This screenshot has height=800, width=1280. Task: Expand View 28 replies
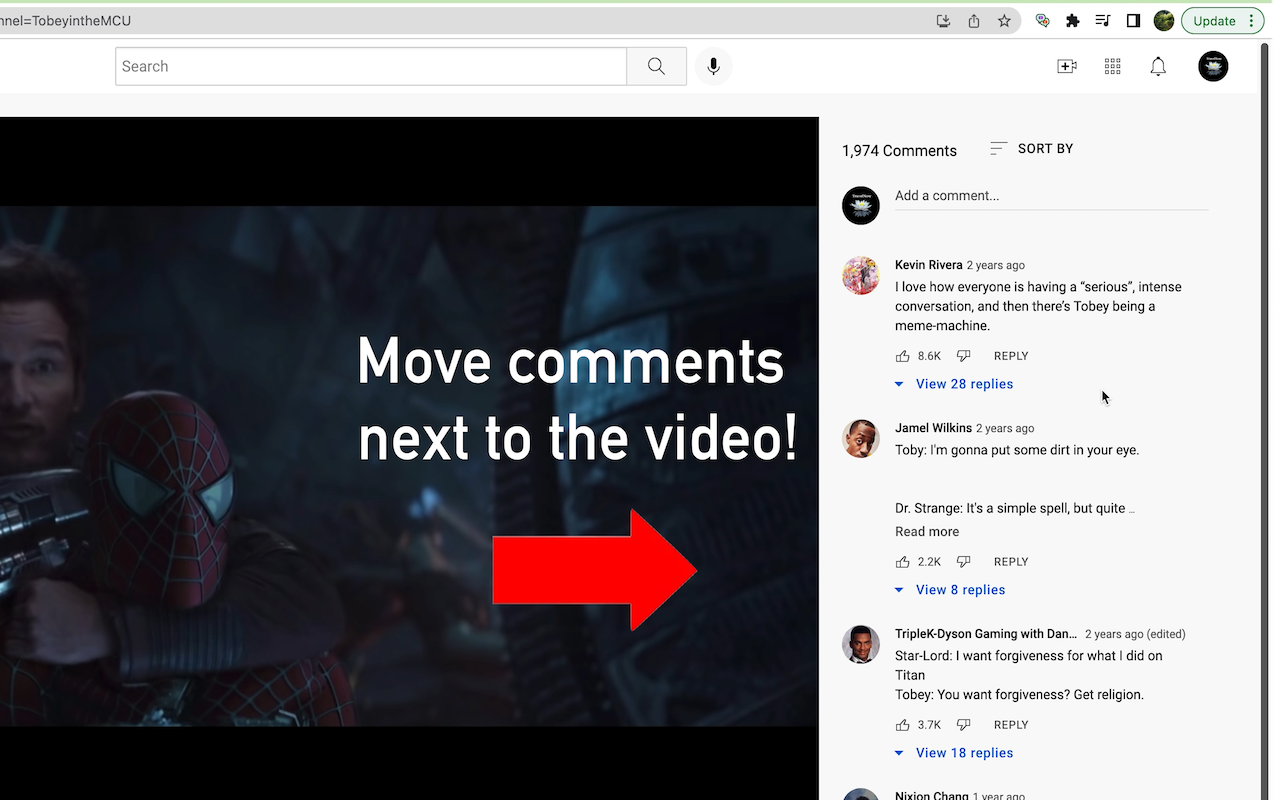[x=954, y=384]
